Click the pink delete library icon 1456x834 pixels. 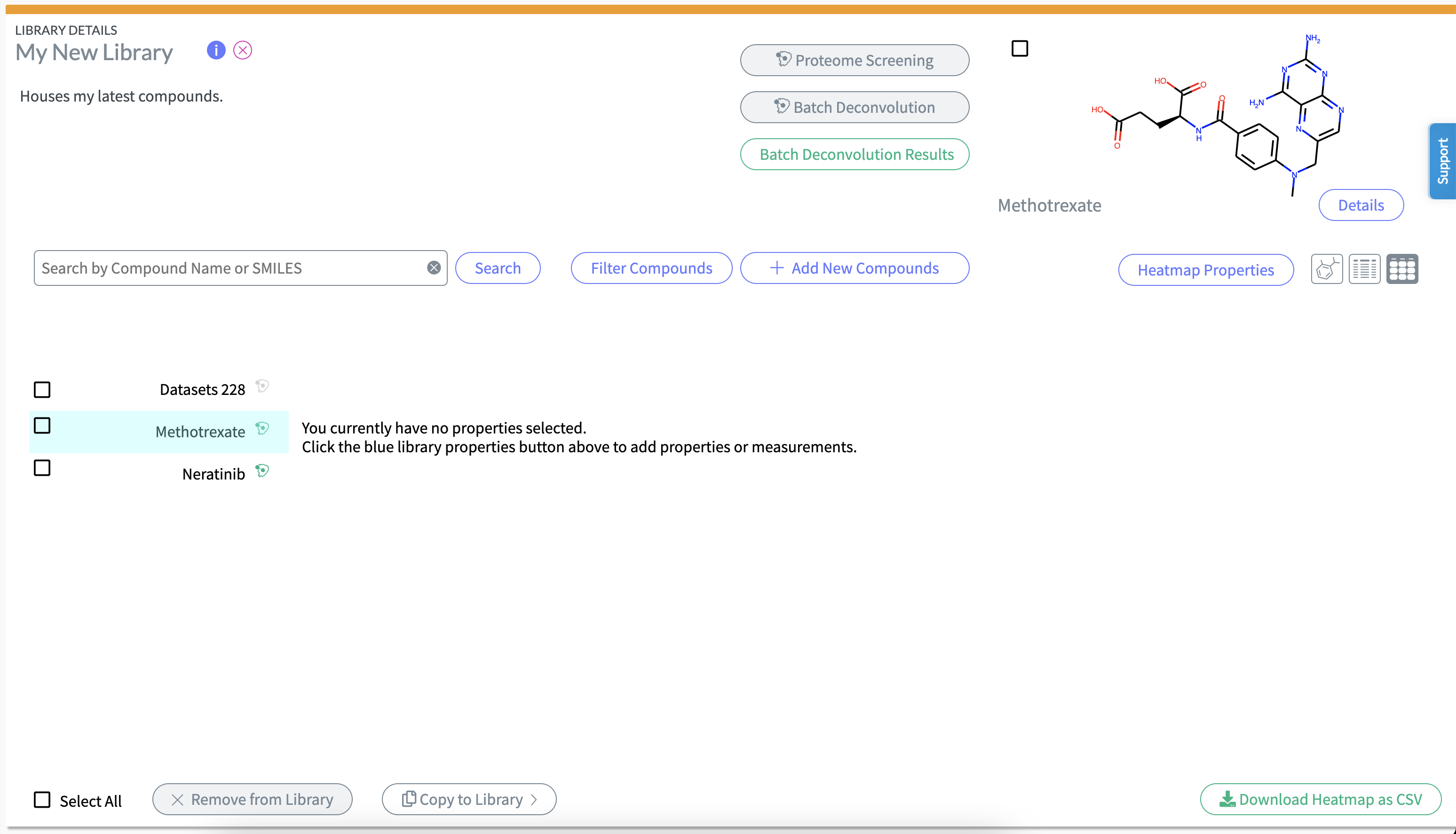point(243,50)
